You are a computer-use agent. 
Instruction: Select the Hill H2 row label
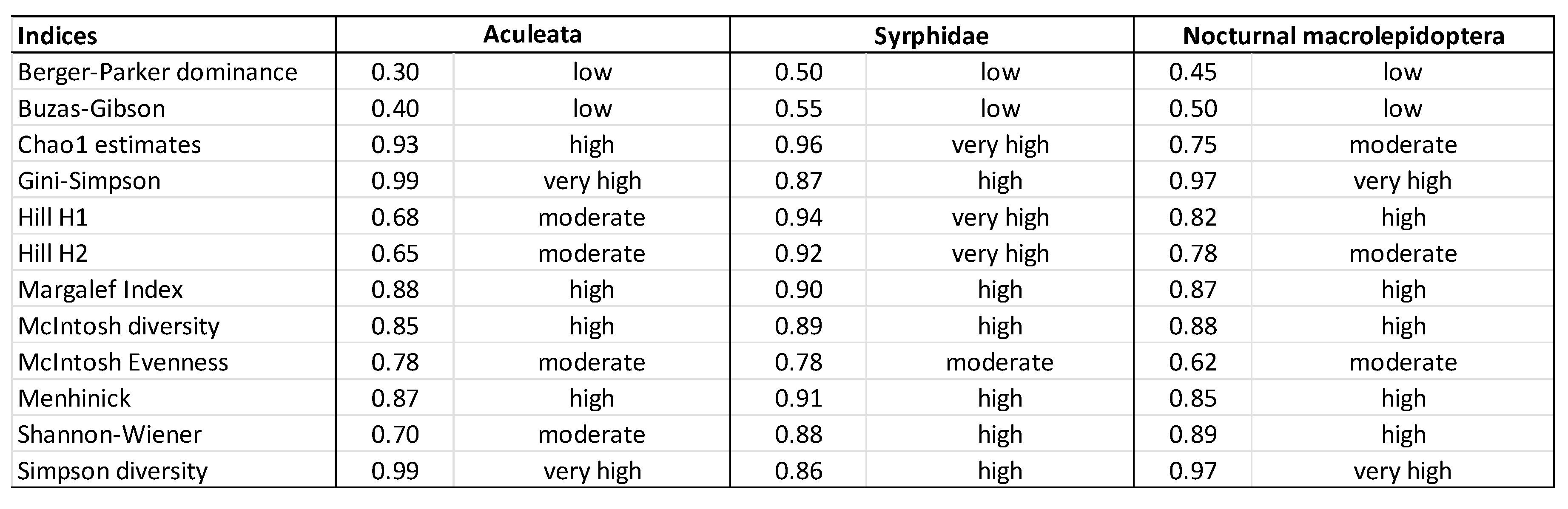[x=53, y=254]
